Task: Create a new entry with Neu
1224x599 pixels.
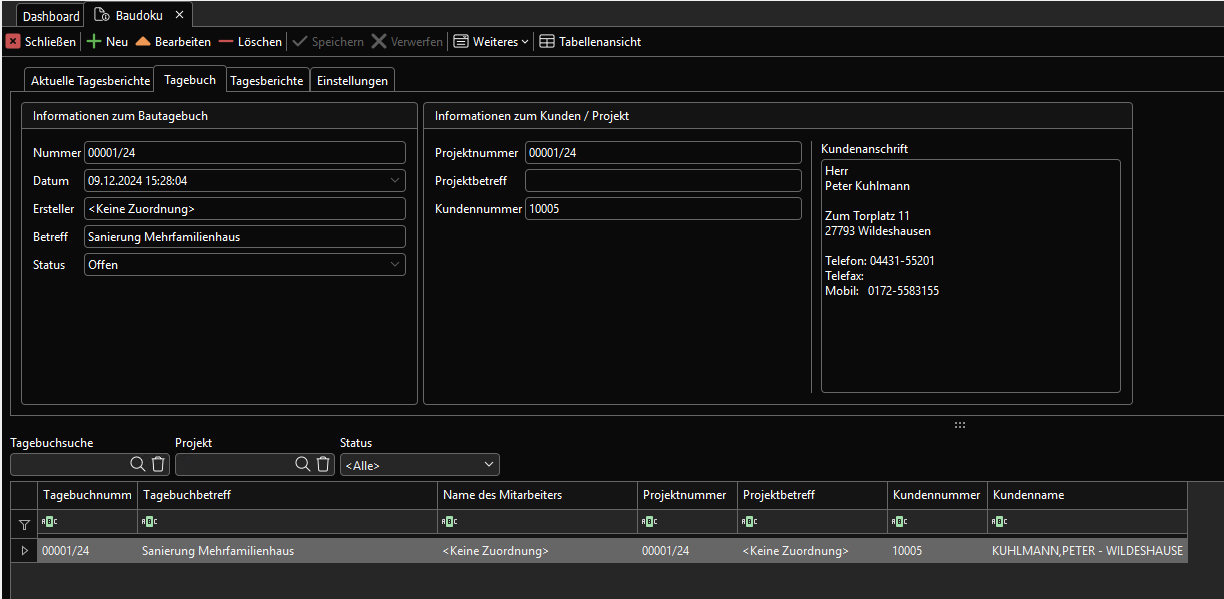Action: (x=107, y=42)
